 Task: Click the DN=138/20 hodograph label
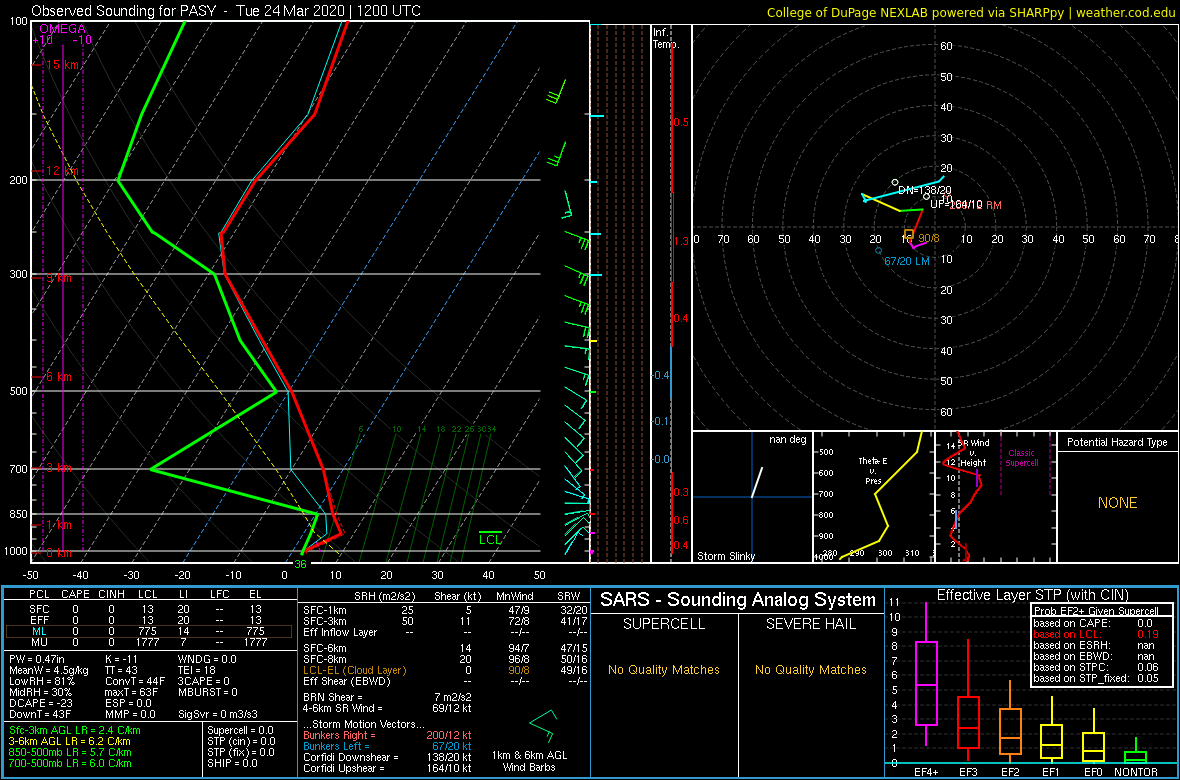[x=925, y=190]
